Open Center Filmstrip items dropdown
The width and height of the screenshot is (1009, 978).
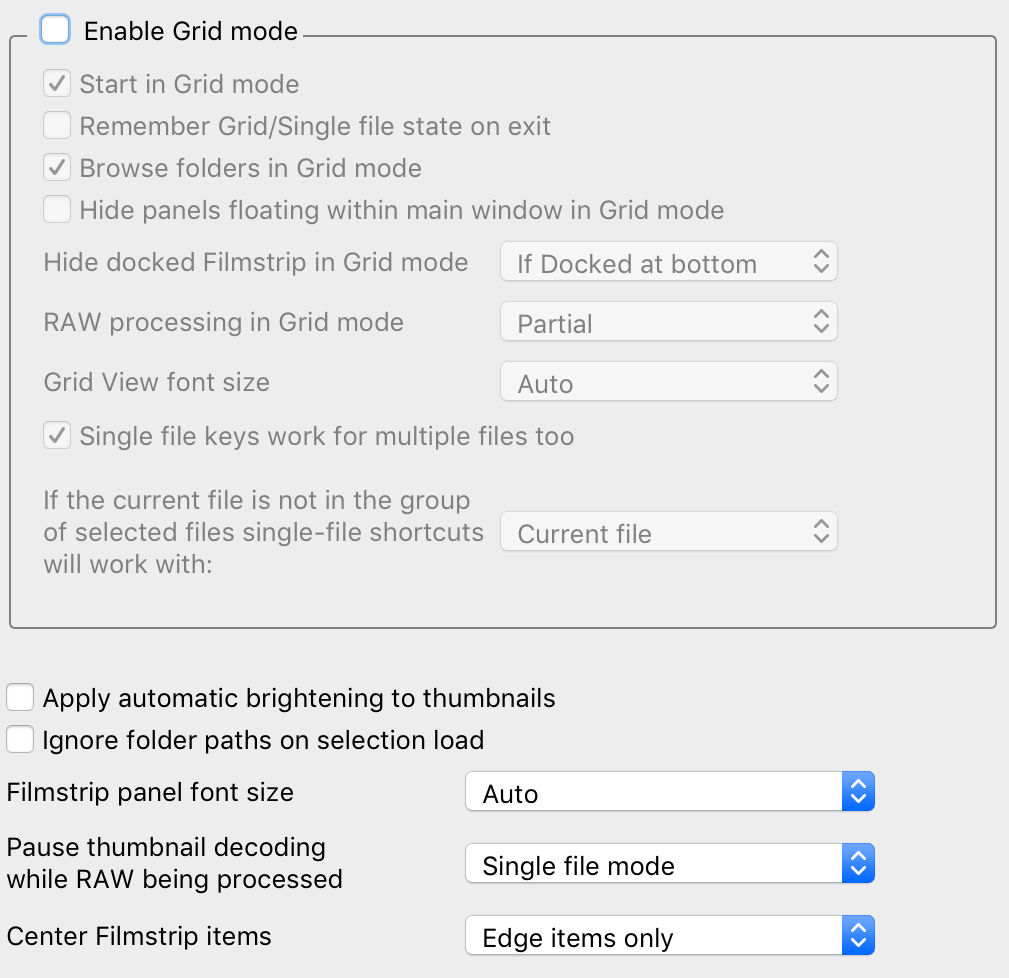coord(669,937)
